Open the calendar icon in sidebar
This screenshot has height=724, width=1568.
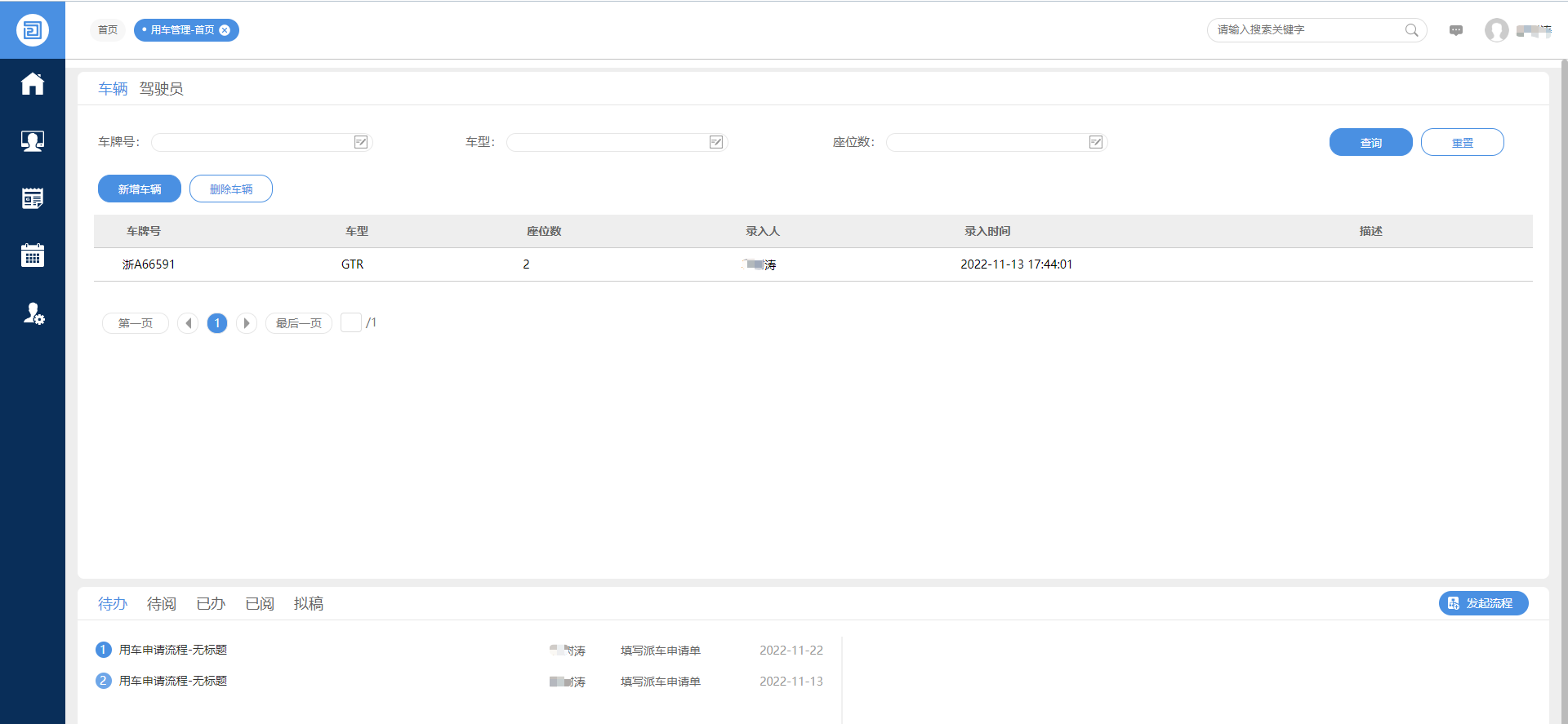click(33, 255)
